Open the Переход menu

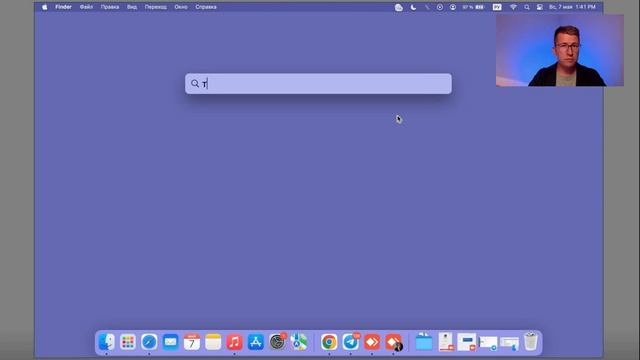coord(156,7)
